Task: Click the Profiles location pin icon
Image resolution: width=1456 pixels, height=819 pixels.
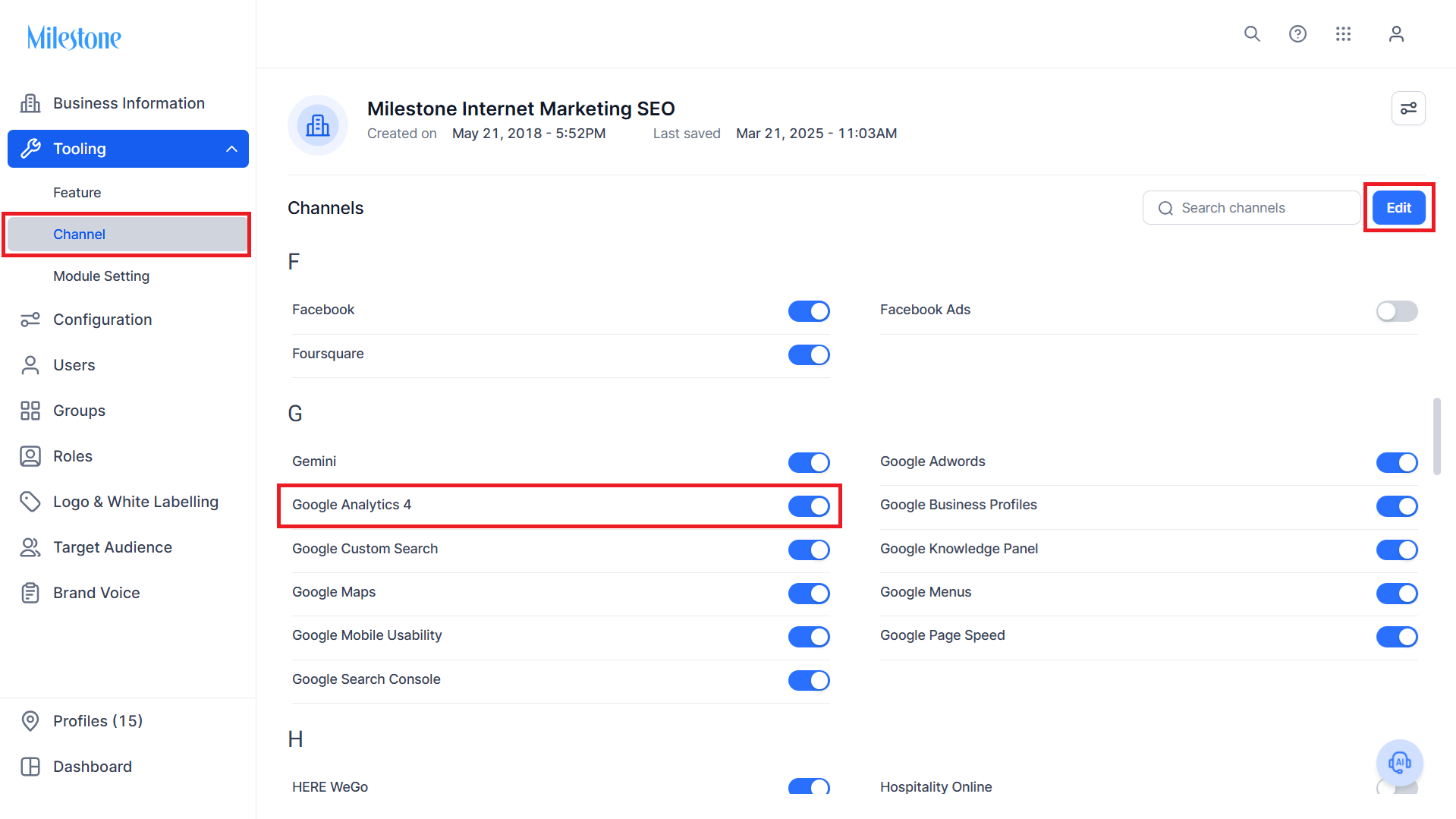Action: (x=30, y=721)
